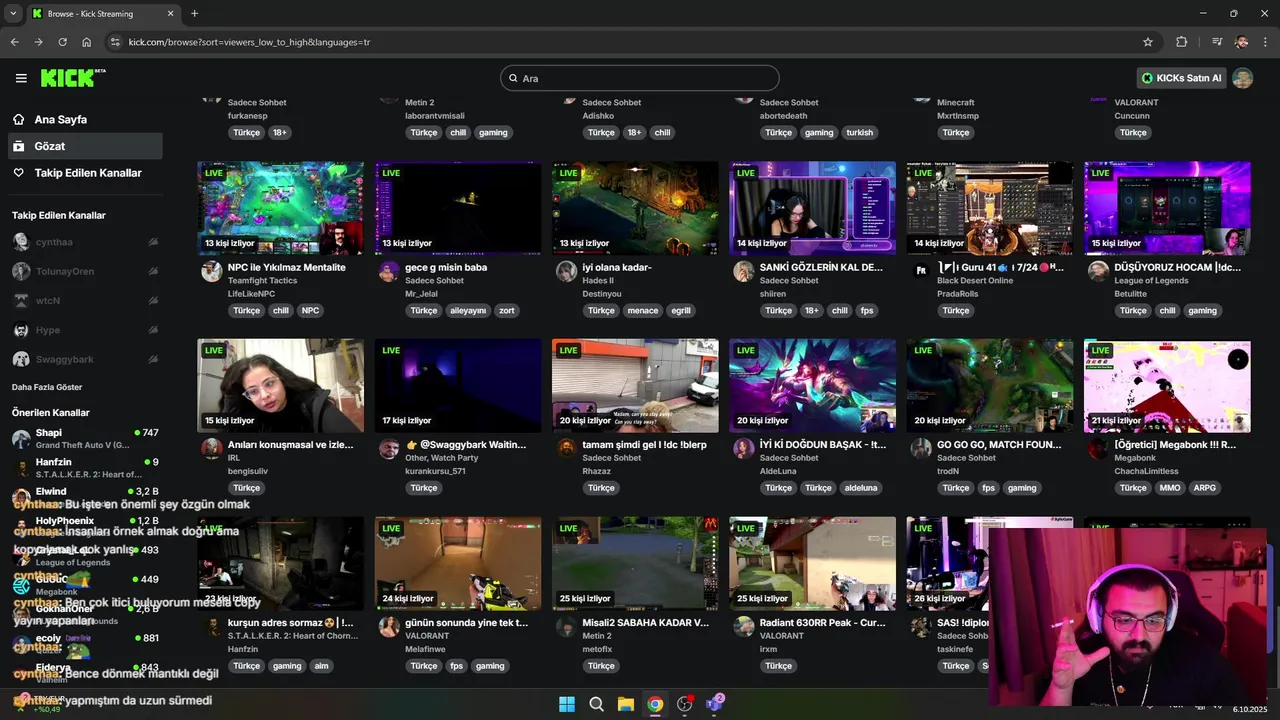
Task: Click the KICK logo
Action: pos(73,78)
